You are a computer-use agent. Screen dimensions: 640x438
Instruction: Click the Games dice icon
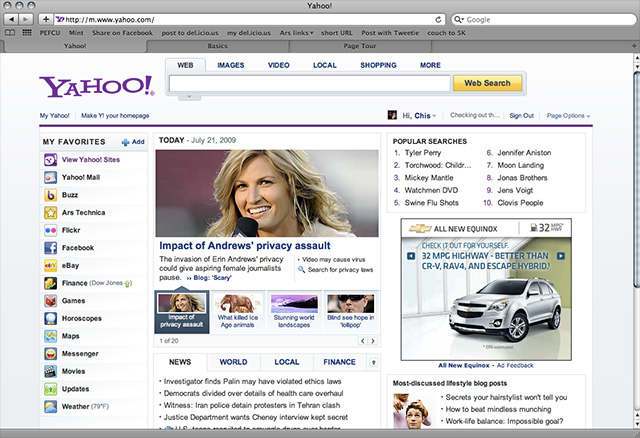click(51, 301)
